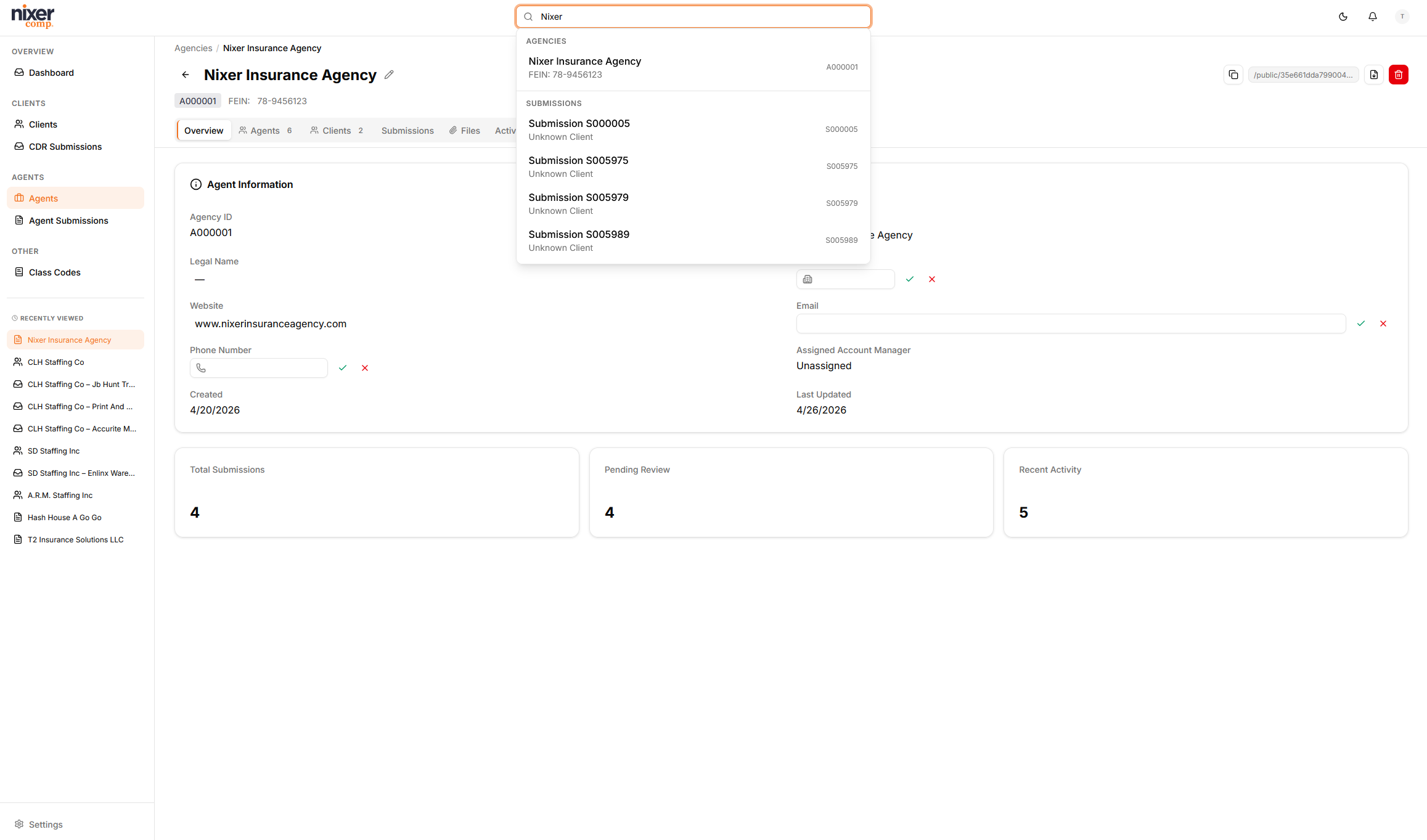1427x840 pixels.
Task: Go to CDR Submissions
Action: [x=75, y=147]
